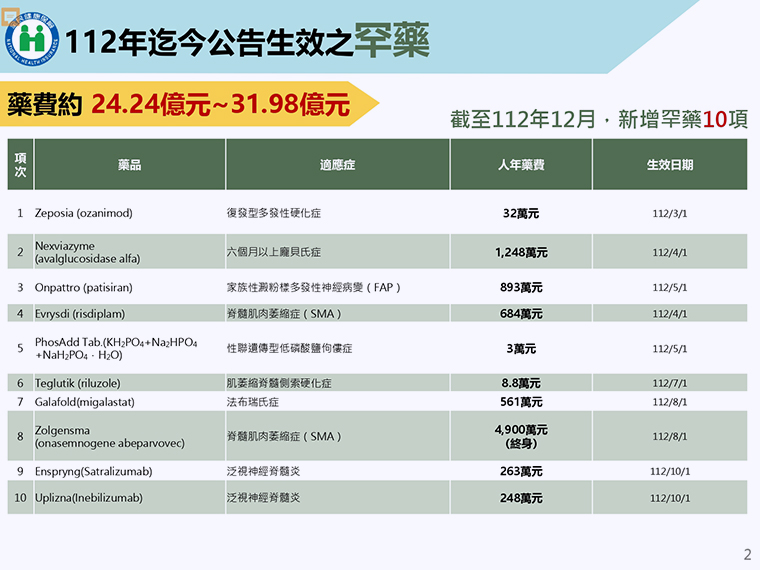Click the page number 2 on the slide

click(746, 555)
